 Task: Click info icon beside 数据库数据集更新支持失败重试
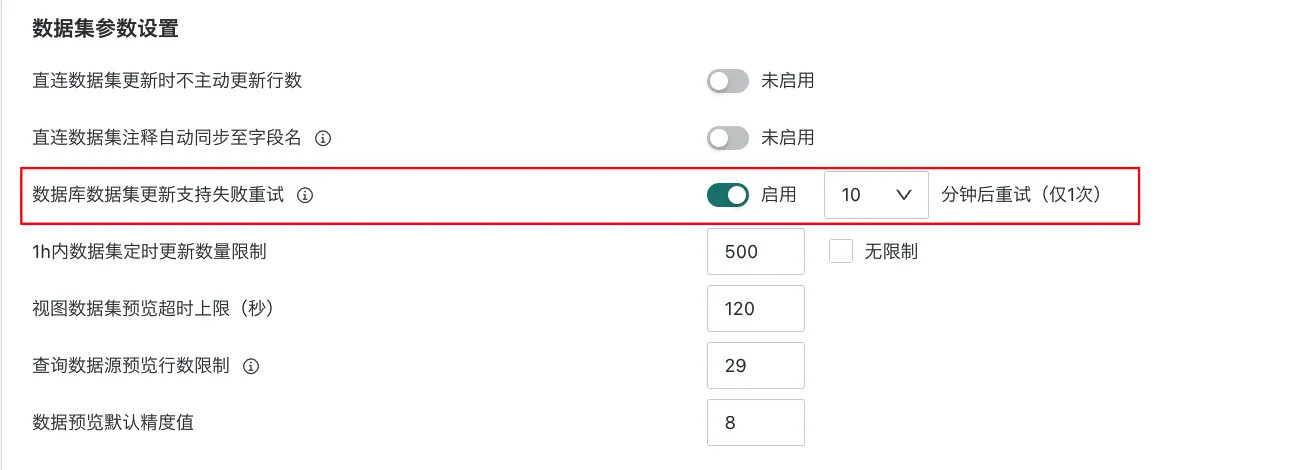[306, 196]
